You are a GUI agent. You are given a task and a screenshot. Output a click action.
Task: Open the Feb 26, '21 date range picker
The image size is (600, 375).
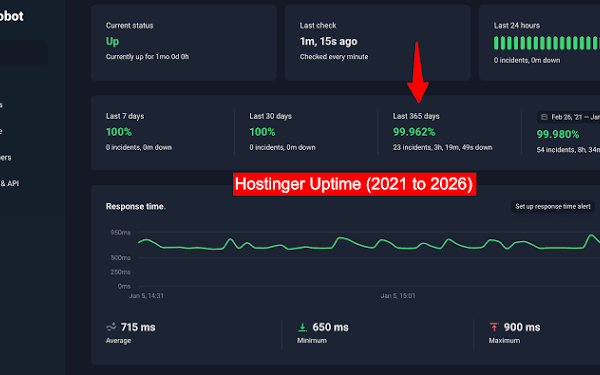coord(569,117)
